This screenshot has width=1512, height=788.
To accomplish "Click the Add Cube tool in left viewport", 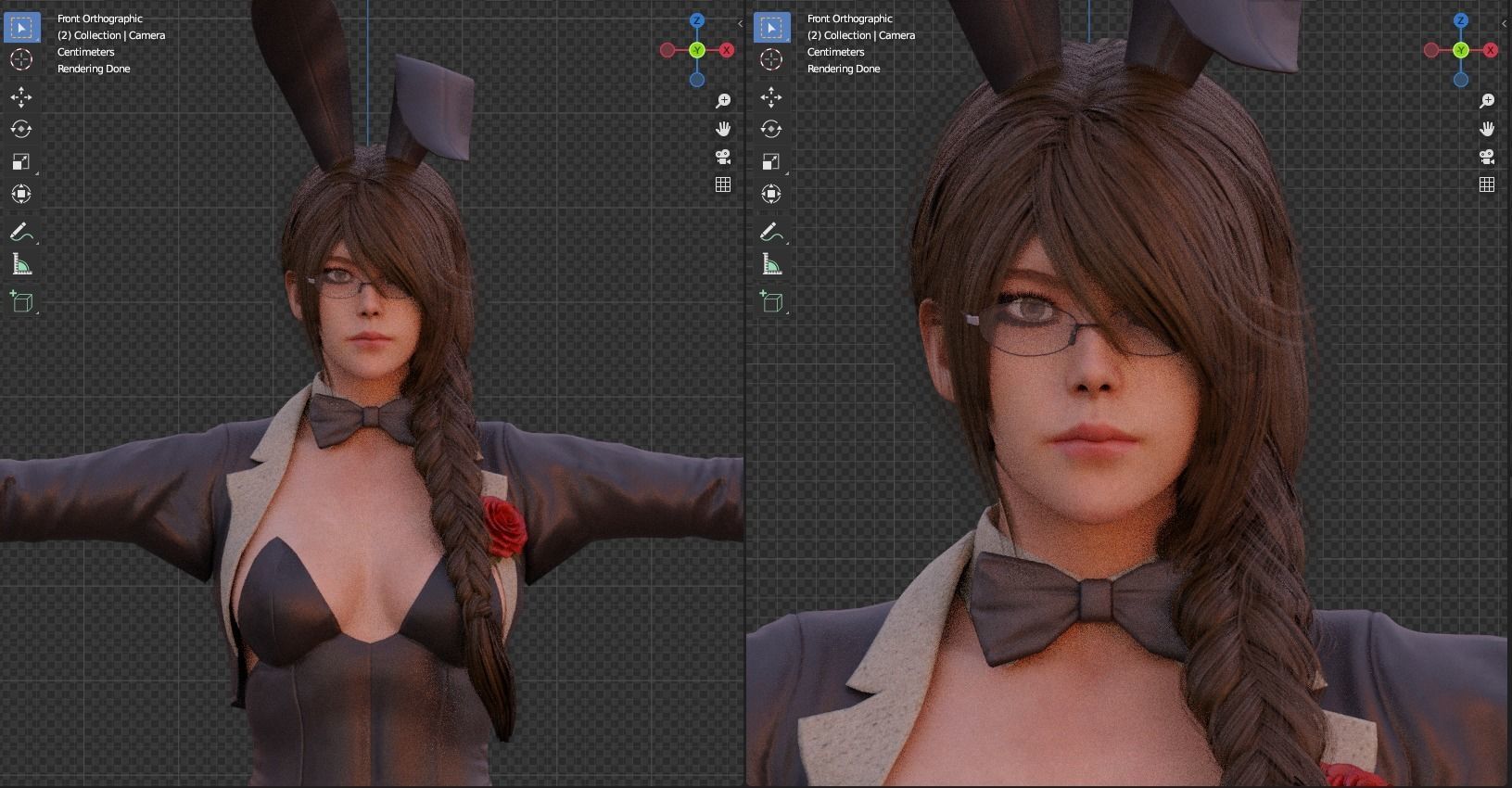I will click(20, 301).
